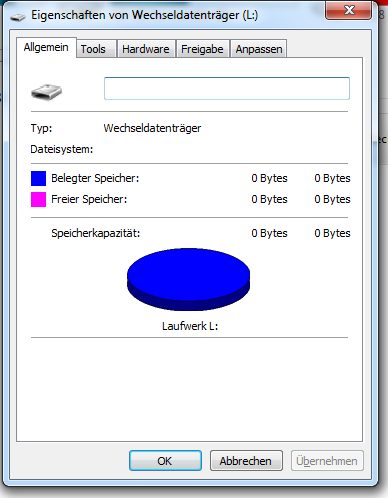This screenshot has height=498, width=388.
Task: Click the Speicherkapazität label
Action: coord(96,233)
